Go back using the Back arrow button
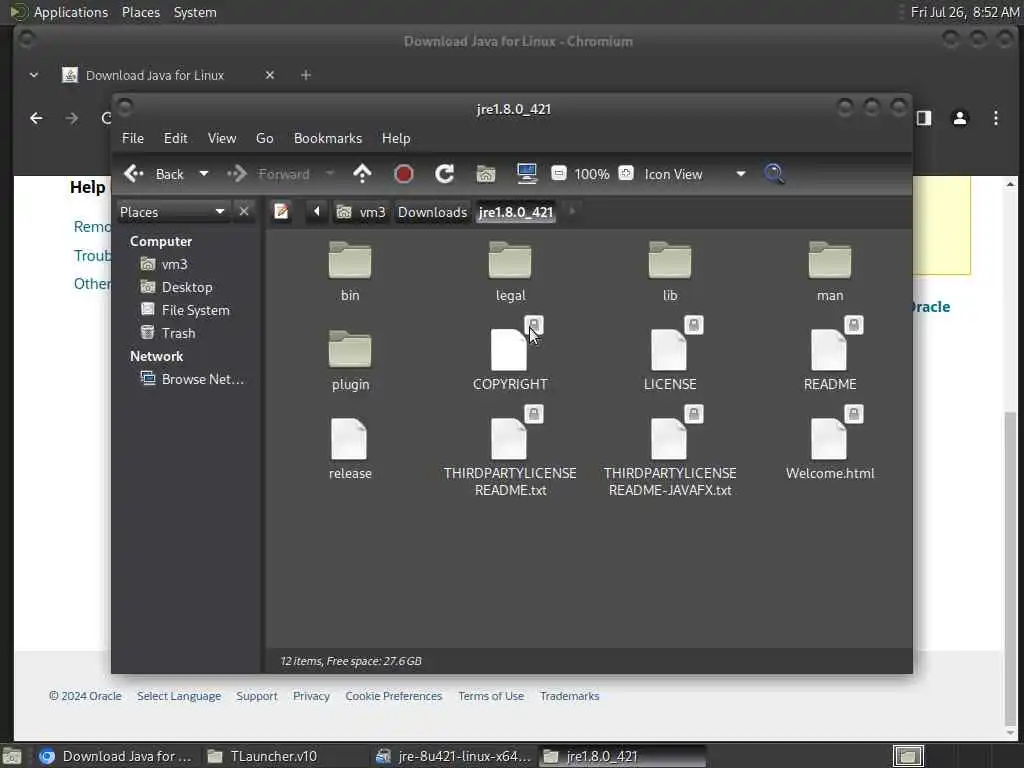The height and width of the screenshot is (768, 1024). 154,174
